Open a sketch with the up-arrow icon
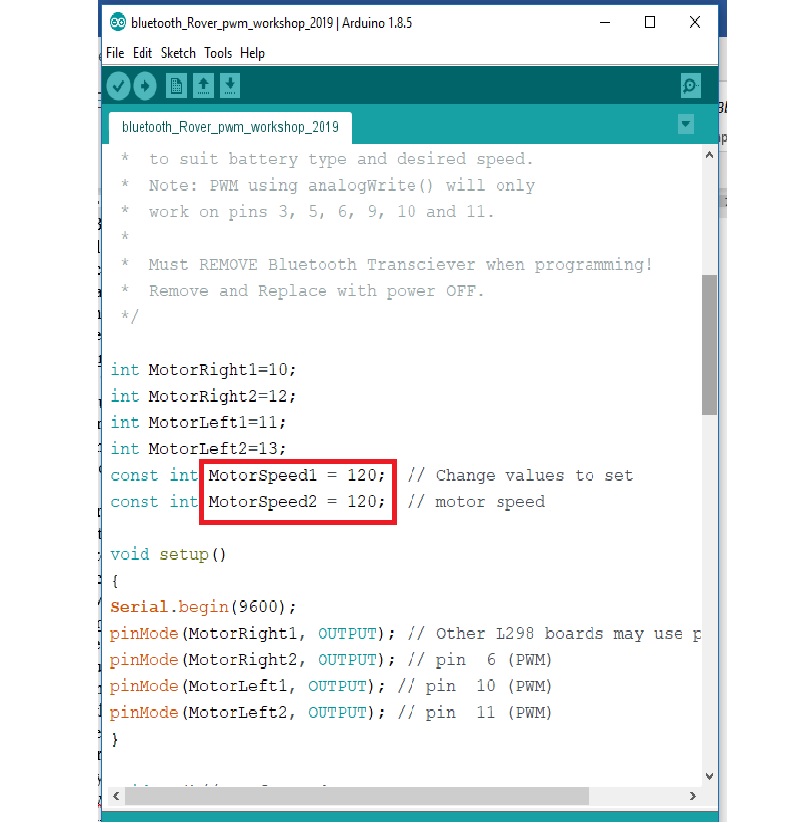This screenshot has height=823, width=807. pyautogui.click(x=203, y=86)
